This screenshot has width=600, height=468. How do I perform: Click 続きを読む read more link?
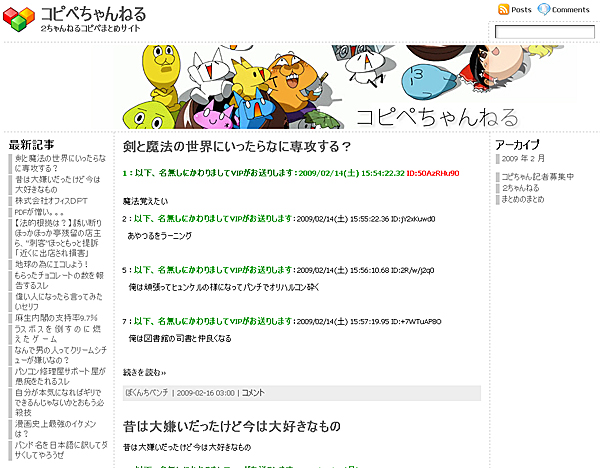(144, 372)
